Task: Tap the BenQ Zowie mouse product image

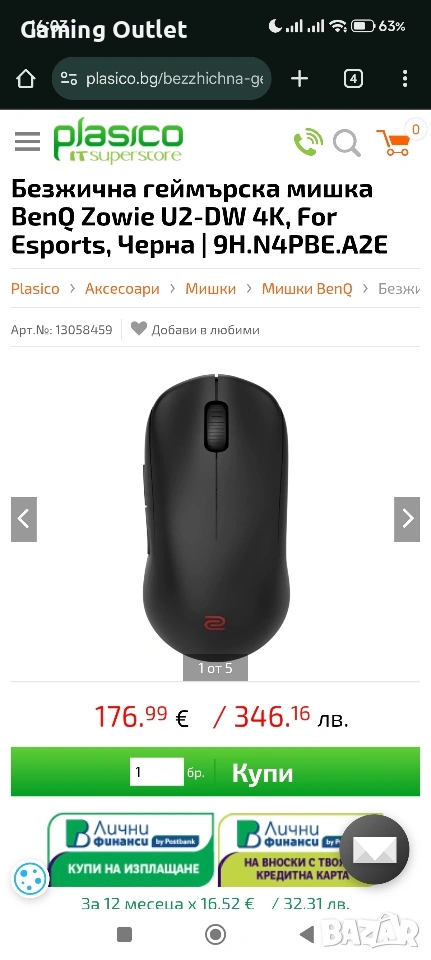Action: click(216, 516)
